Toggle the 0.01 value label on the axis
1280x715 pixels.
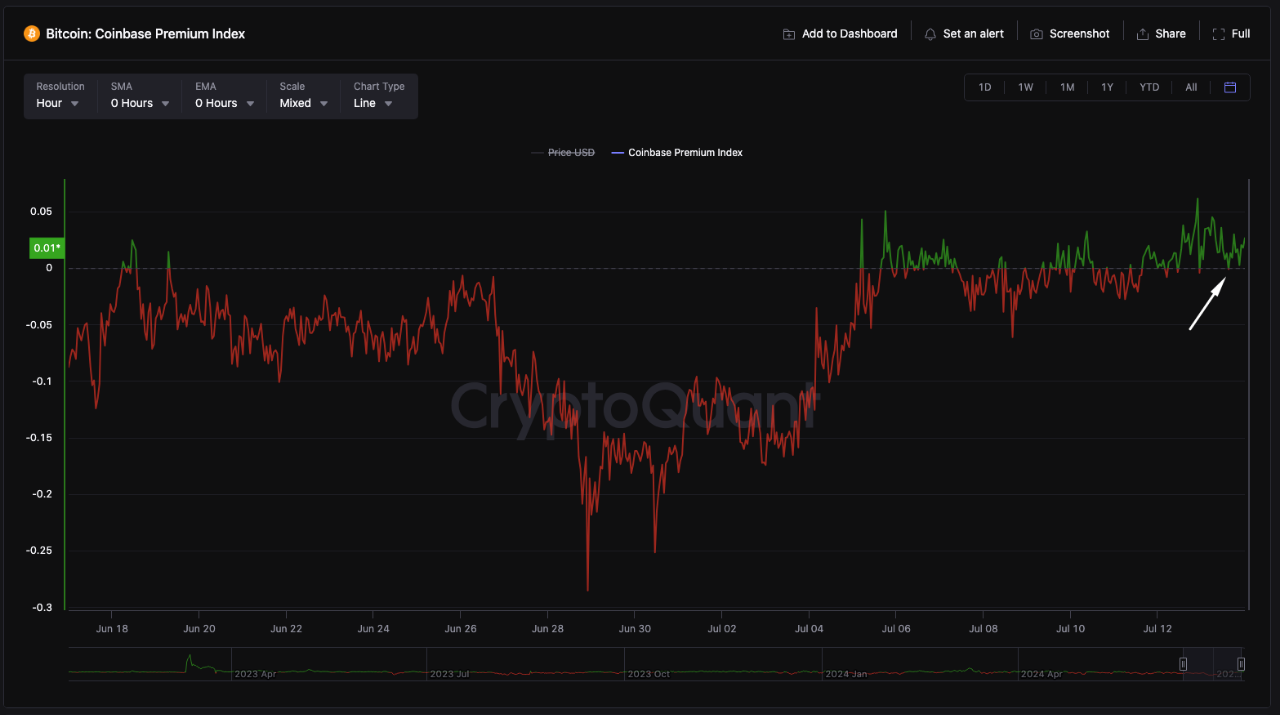[x=46, y=247]
